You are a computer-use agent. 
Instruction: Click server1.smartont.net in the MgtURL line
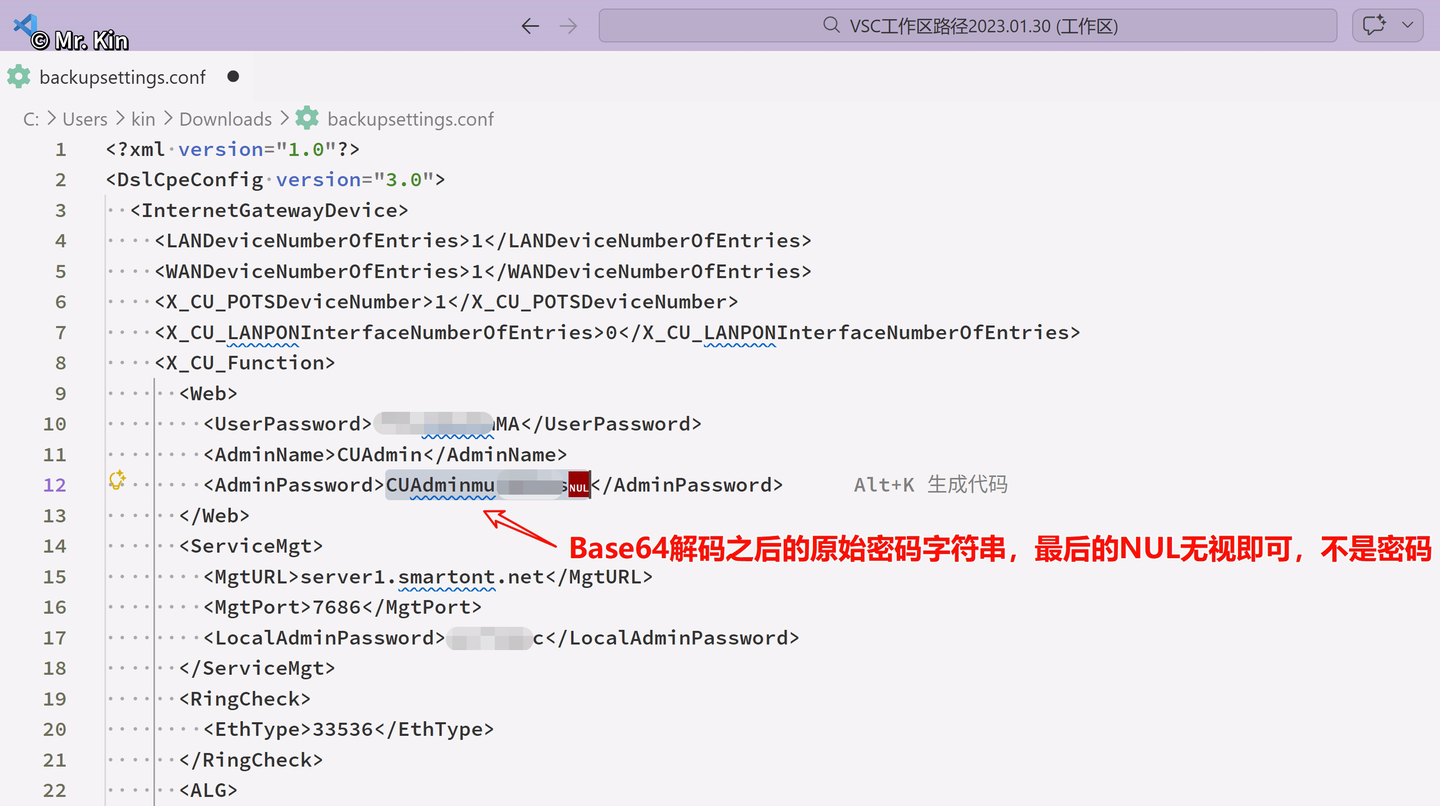423,577
